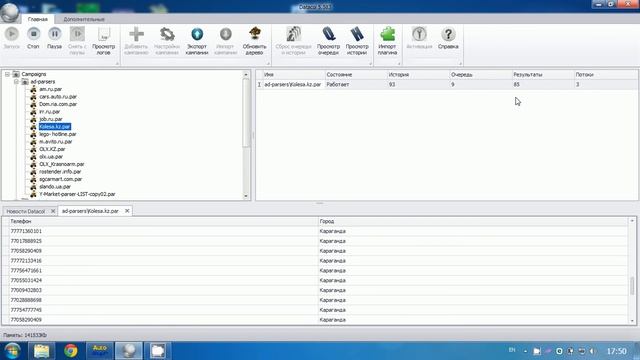Screen dimensions: 640x360
Task: Click phone number 77771360101 cell
Action: (x=163, y=231)
